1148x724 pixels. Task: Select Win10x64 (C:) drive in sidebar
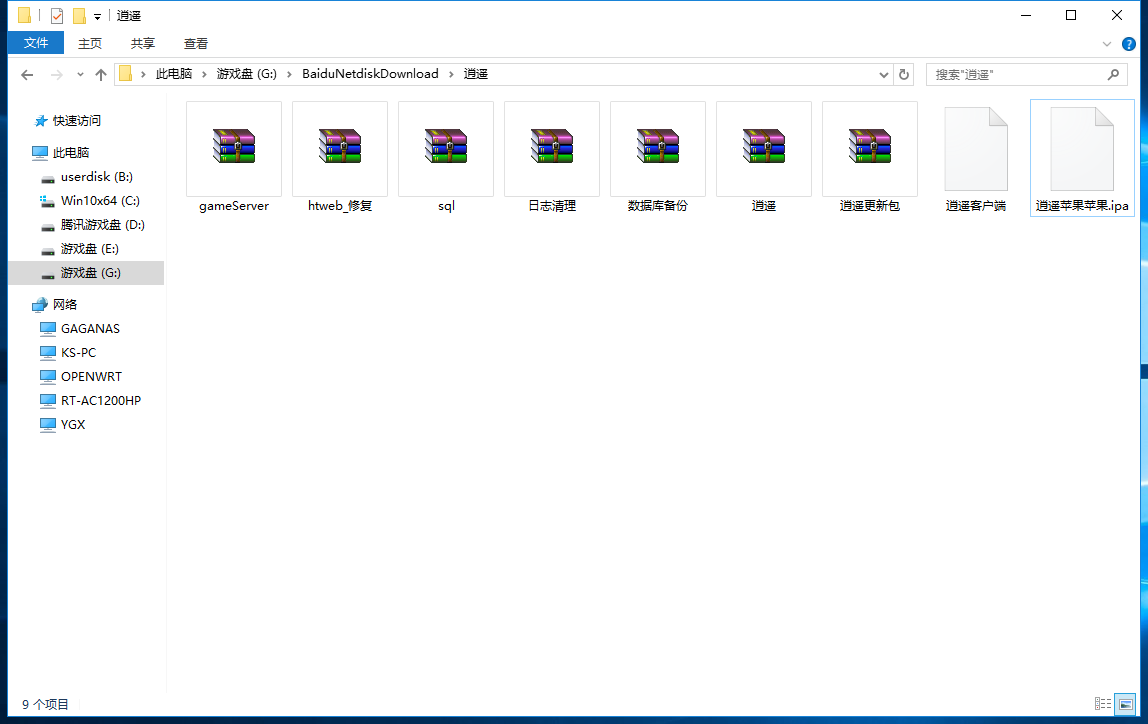[x=100, y=200]
